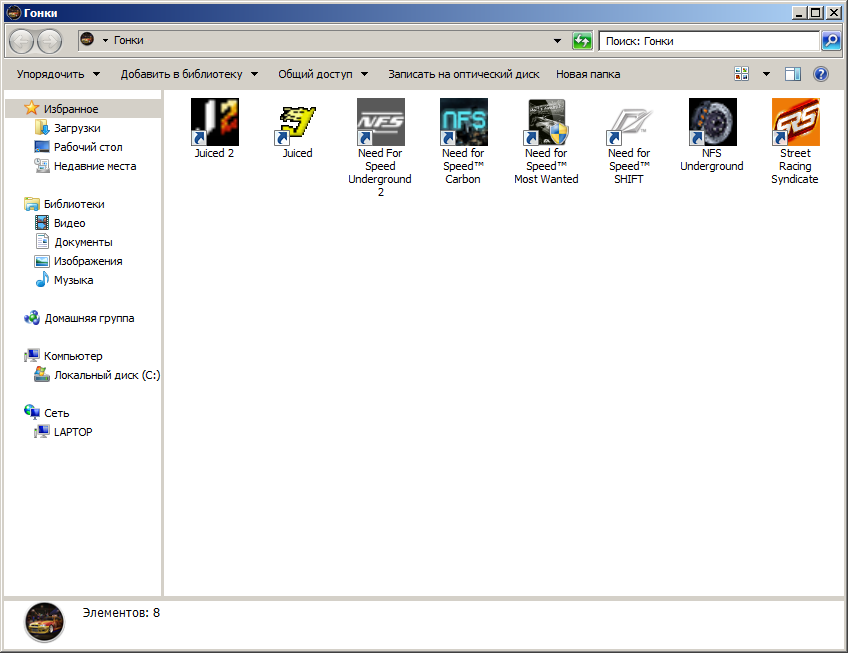Expand the address bar history arrow

click(x=557, y=41)
